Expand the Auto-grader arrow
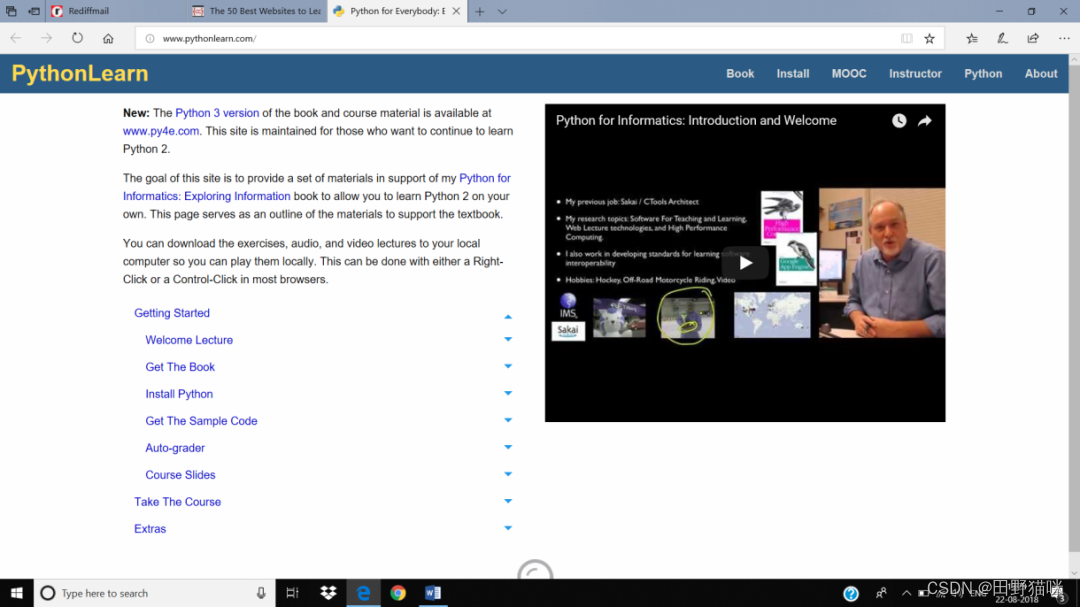 point(508,447)
